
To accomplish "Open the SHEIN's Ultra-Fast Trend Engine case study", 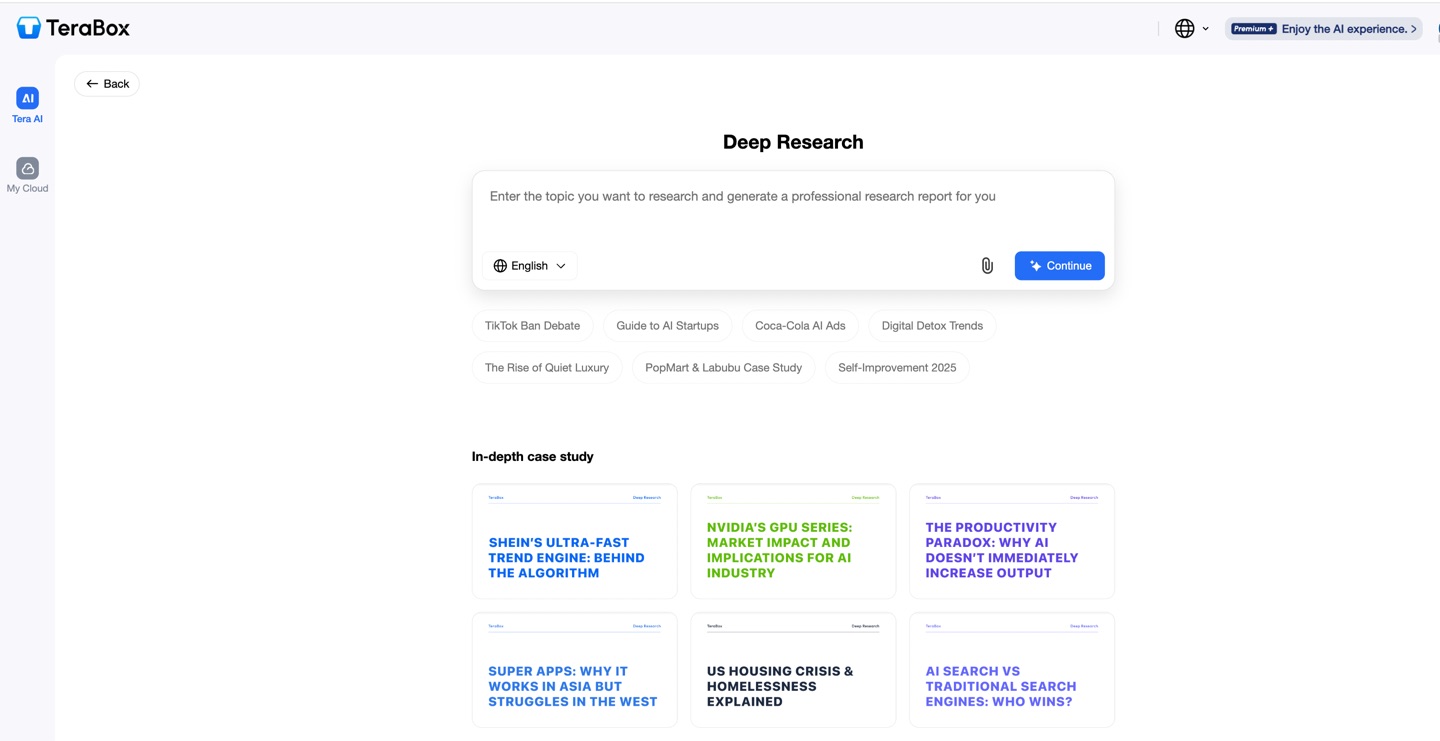I will click(574, 541).
